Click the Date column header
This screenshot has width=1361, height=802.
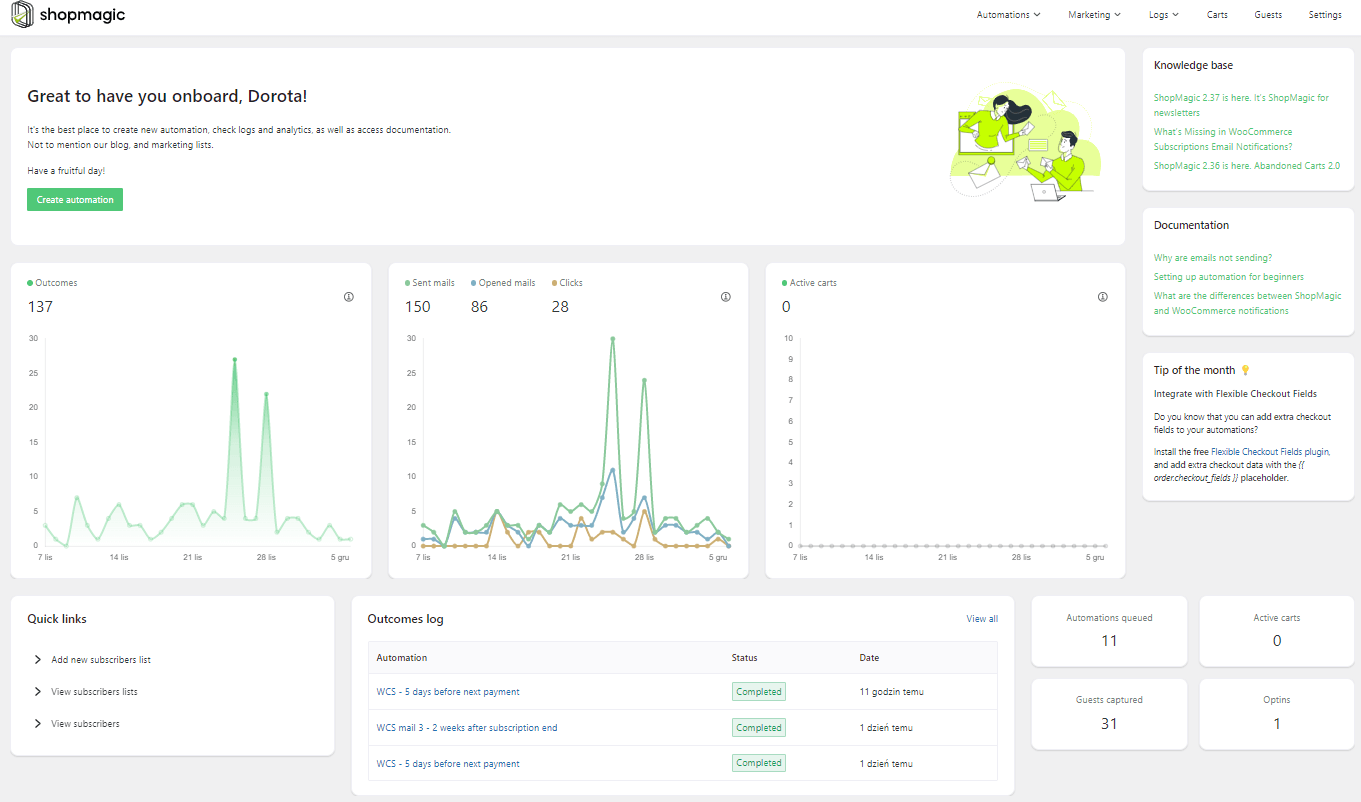(x=869, y=658)
